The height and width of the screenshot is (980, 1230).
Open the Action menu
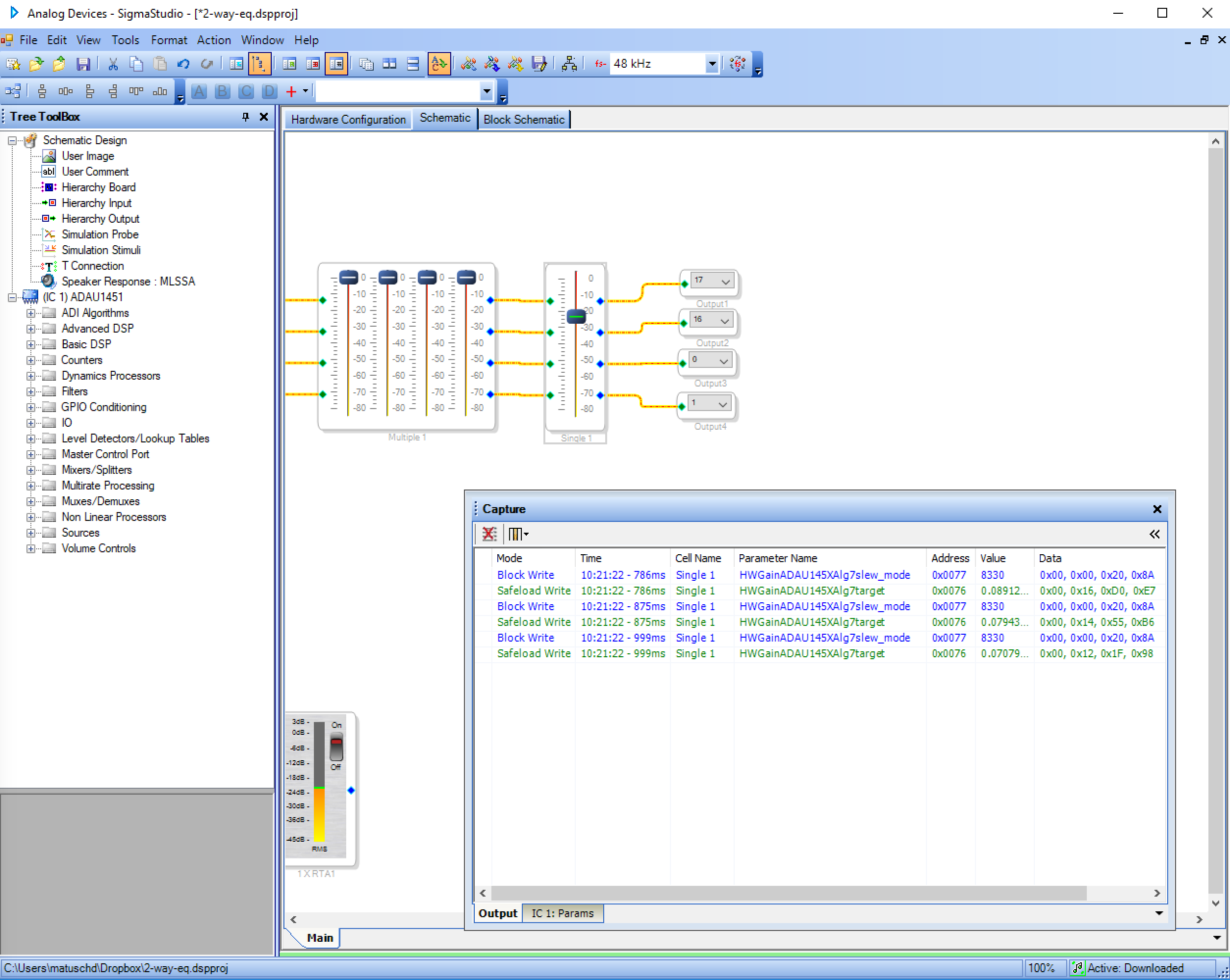(x=213, y=40)
